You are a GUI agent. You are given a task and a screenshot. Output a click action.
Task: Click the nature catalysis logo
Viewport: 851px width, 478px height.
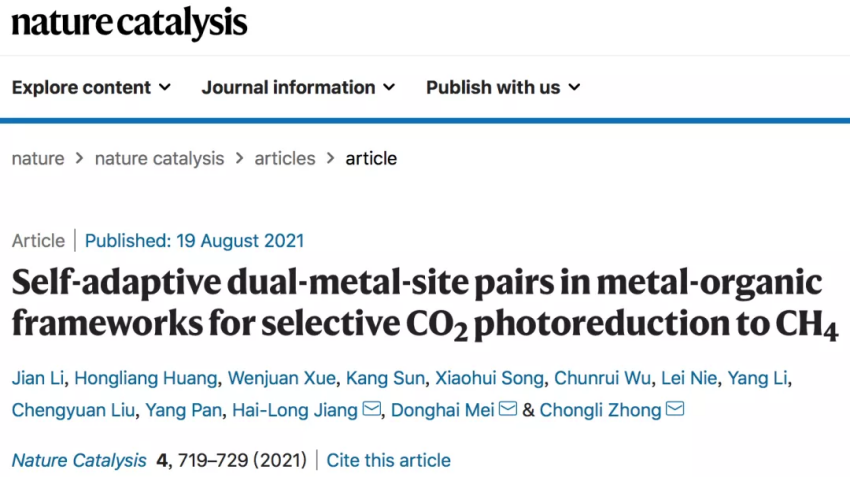click(129, 23)
